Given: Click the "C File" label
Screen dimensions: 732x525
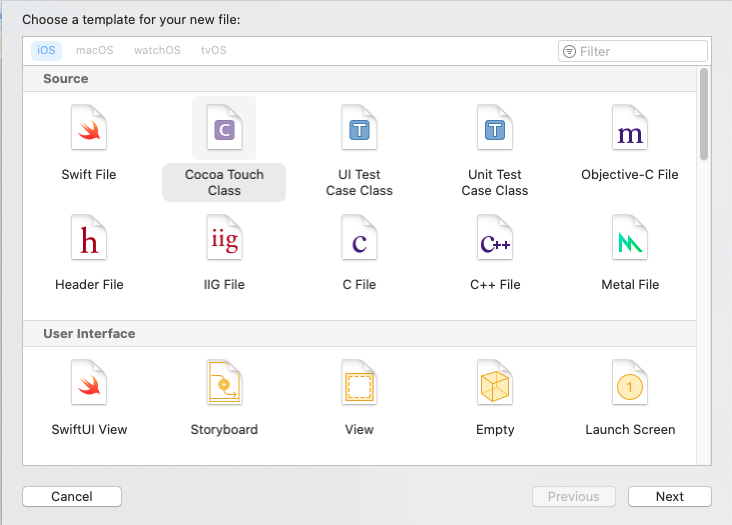Looking at the screenshot, I should (x=359, y=285).
